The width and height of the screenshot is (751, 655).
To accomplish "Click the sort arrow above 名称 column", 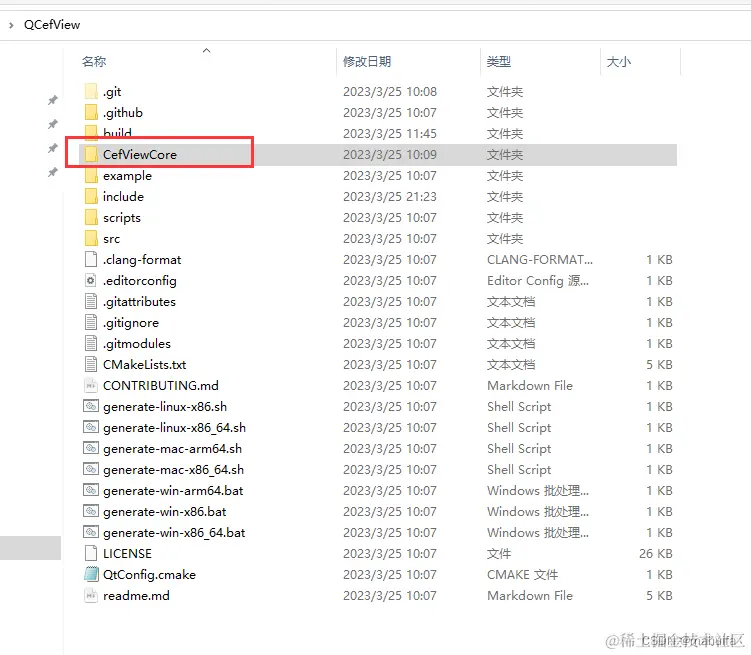I will pos(206,50).
